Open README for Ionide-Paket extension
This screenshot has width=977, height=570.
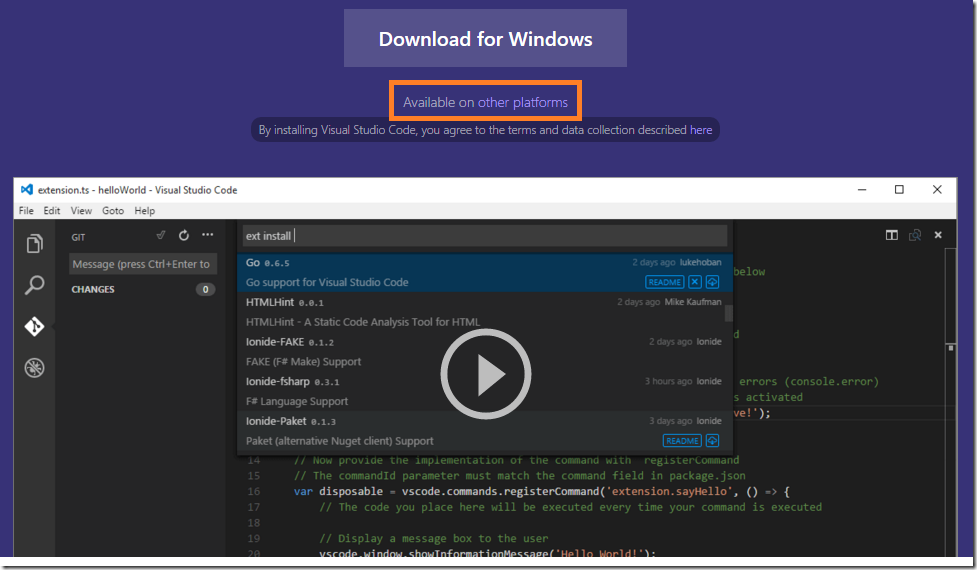pos(681,441)
